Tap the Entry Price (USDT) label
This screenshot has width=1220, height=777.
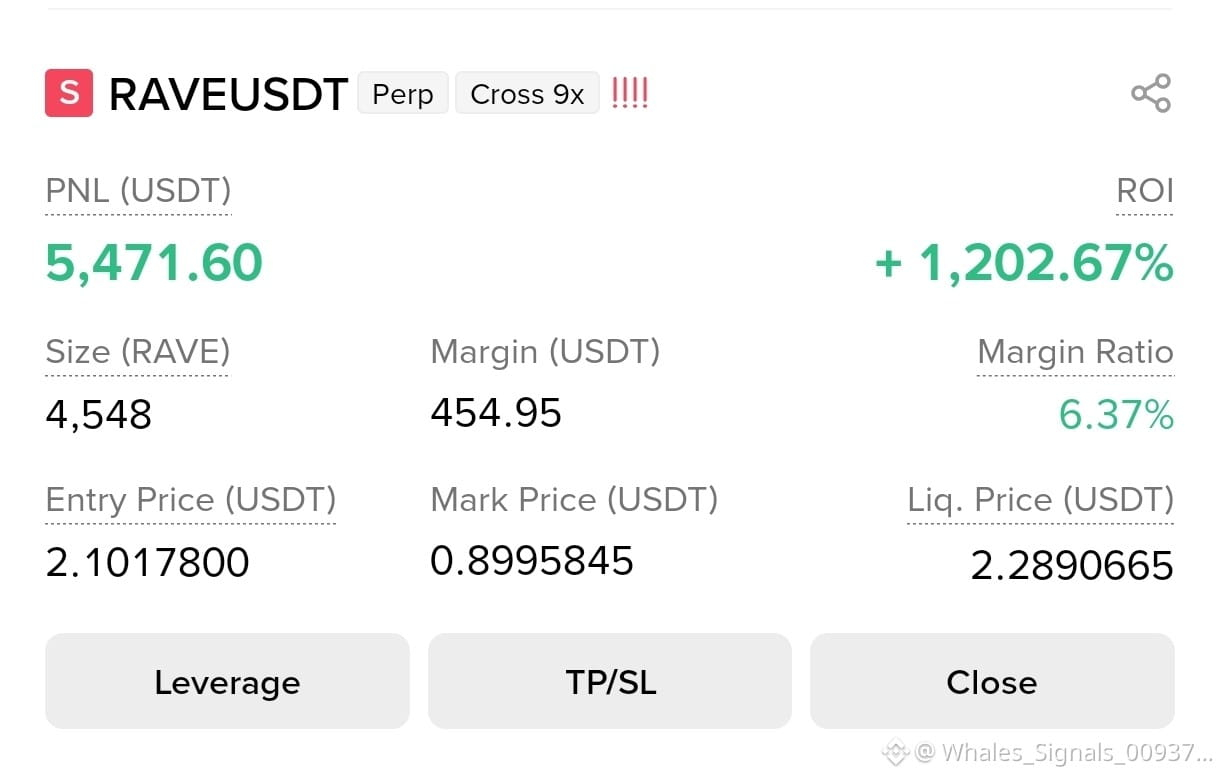tap(190, 500)
